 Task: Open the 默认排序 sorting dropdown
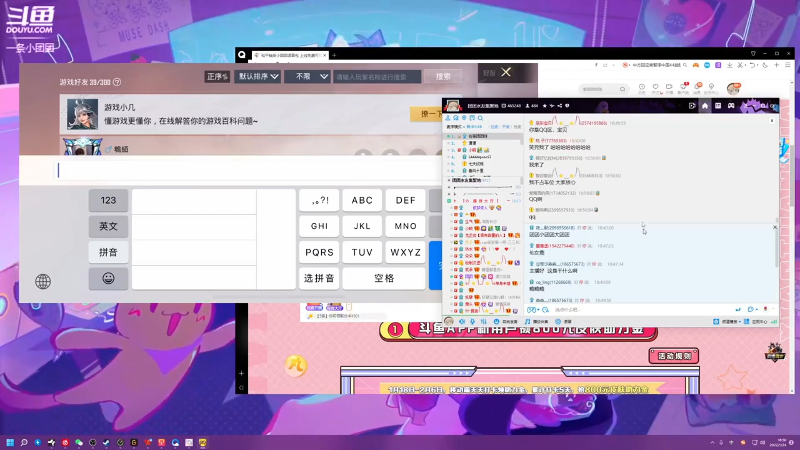(x=258, y=77)
